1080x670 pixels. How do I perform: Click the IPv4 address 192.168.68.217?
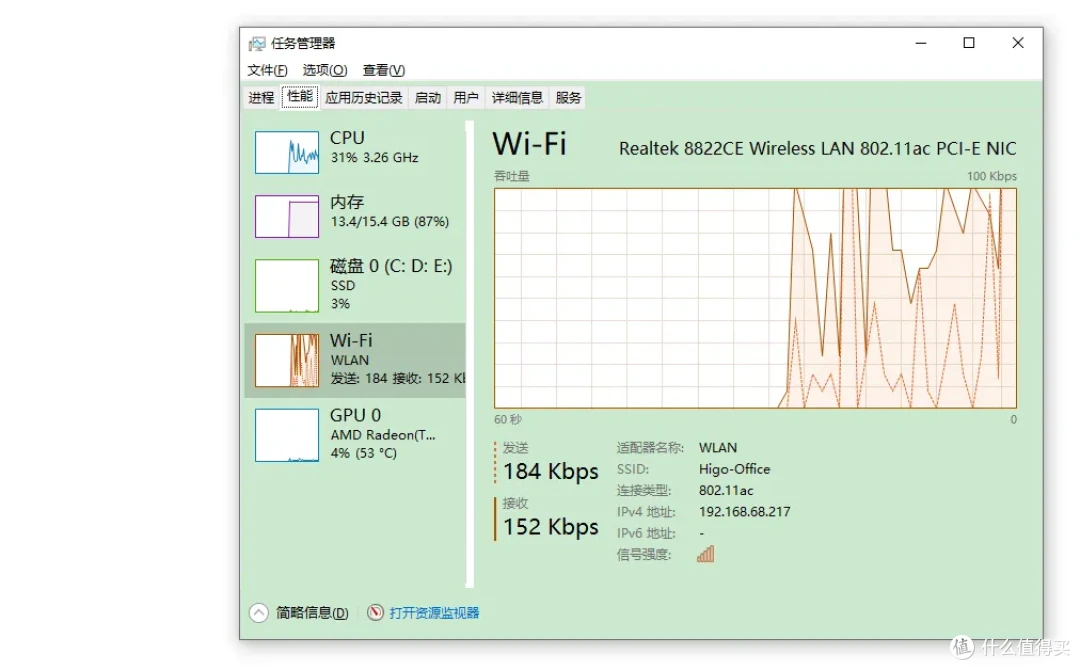[745, 512]
